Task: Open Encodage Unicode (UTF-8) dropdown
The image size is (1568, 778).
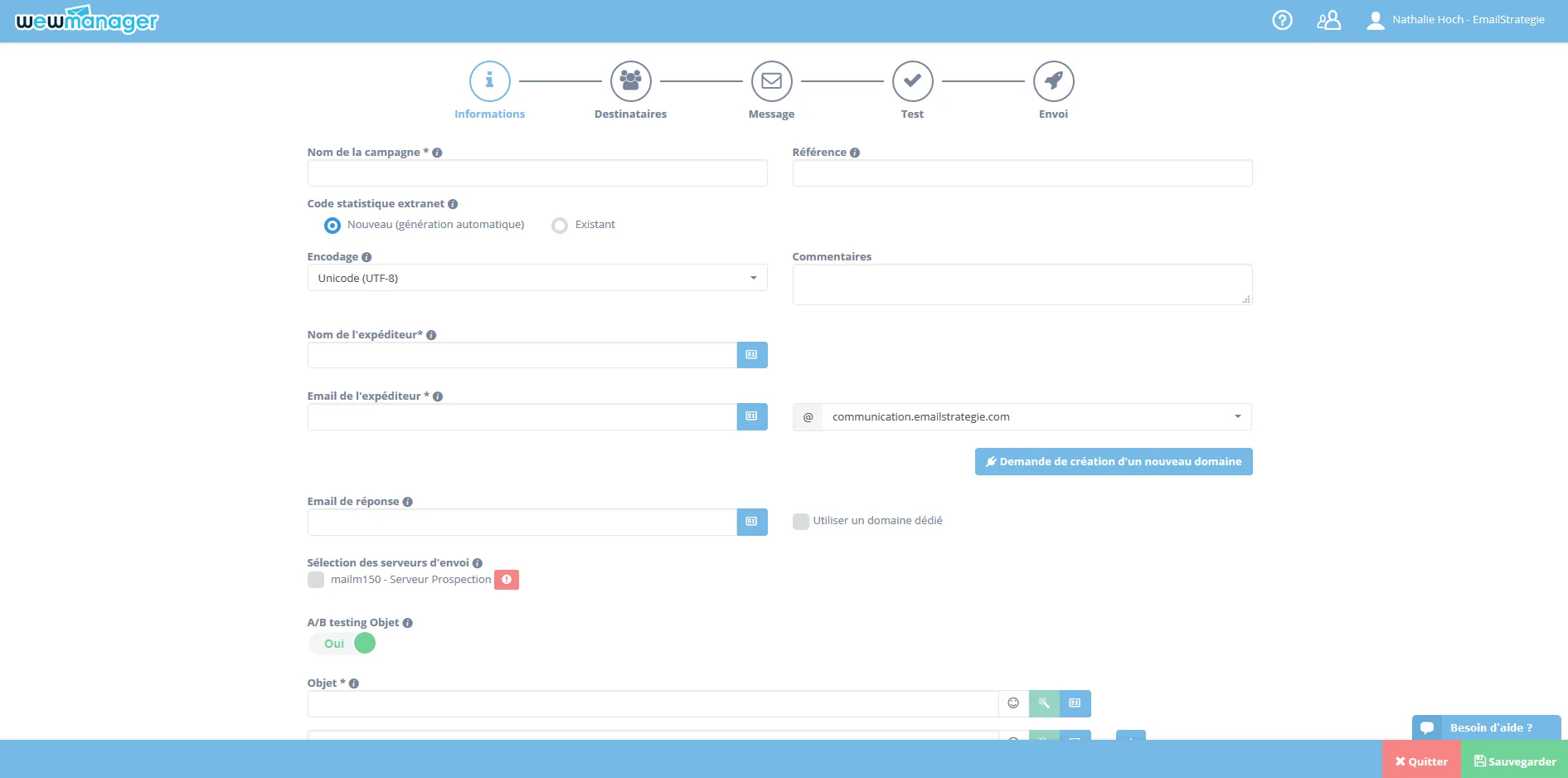Action: click(x=537, y=278)
